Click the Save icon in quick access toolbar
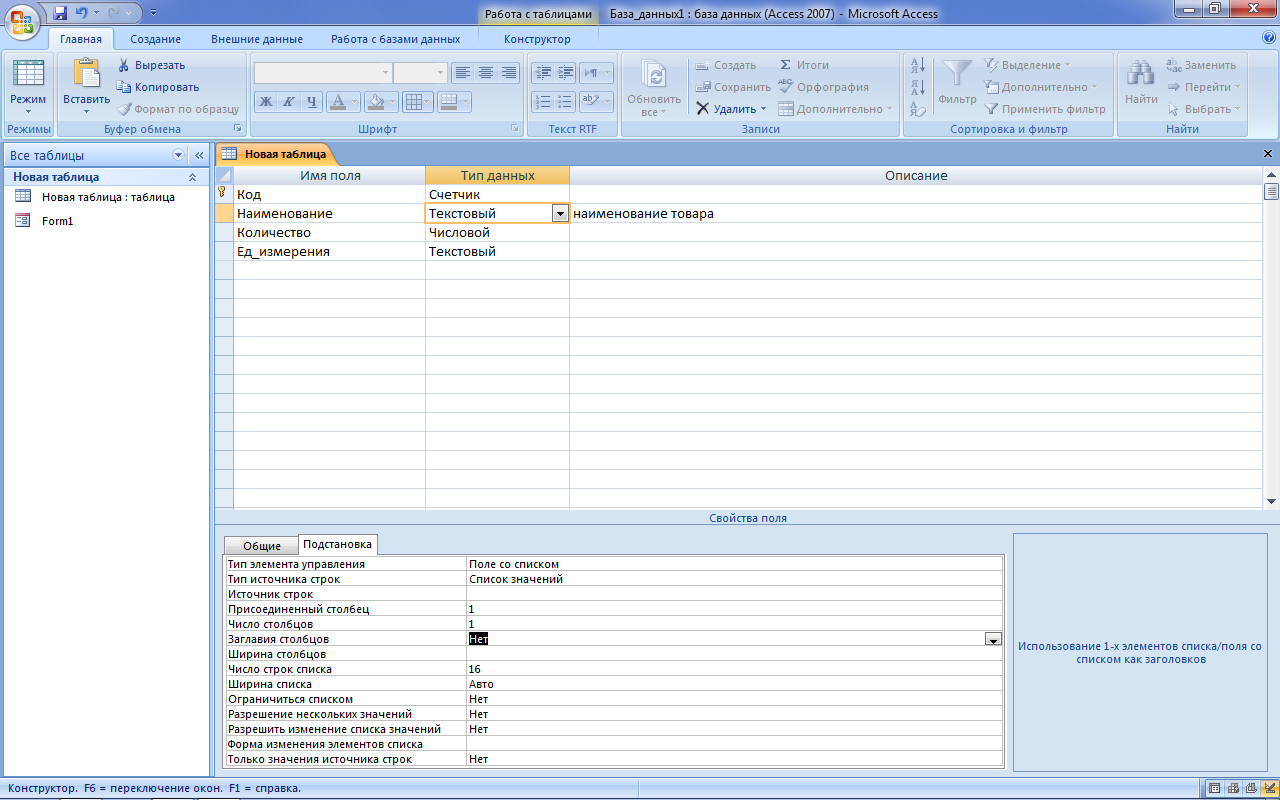This screenshot has width=1280, height=800. 60,14
